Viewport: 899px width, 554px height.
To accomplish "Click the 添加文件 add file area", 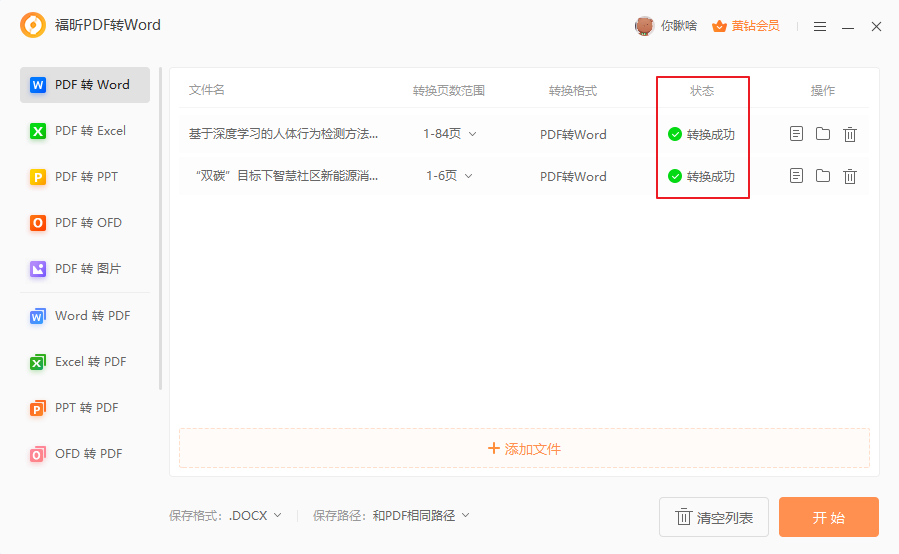I will [524, 449].
